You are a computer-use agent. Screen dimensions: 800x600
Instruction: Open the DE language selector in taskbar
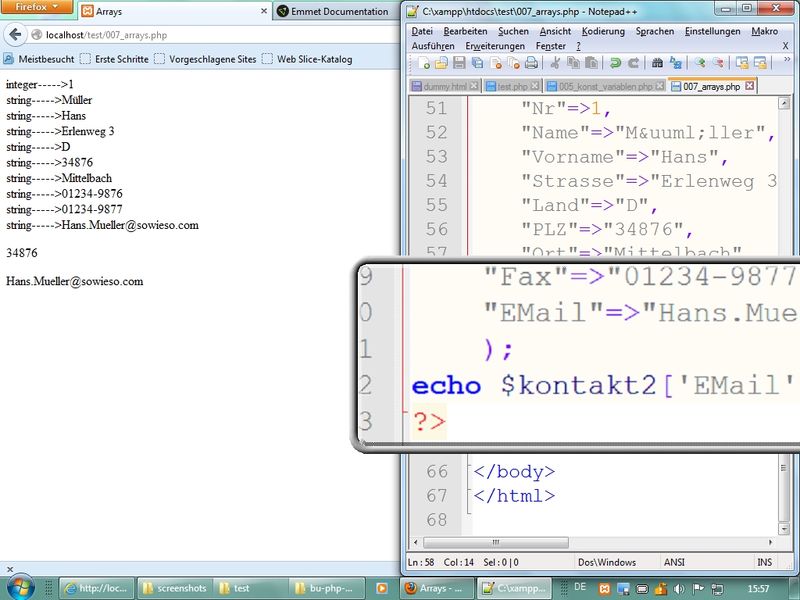pyautogui.click(x=581, y=588)
